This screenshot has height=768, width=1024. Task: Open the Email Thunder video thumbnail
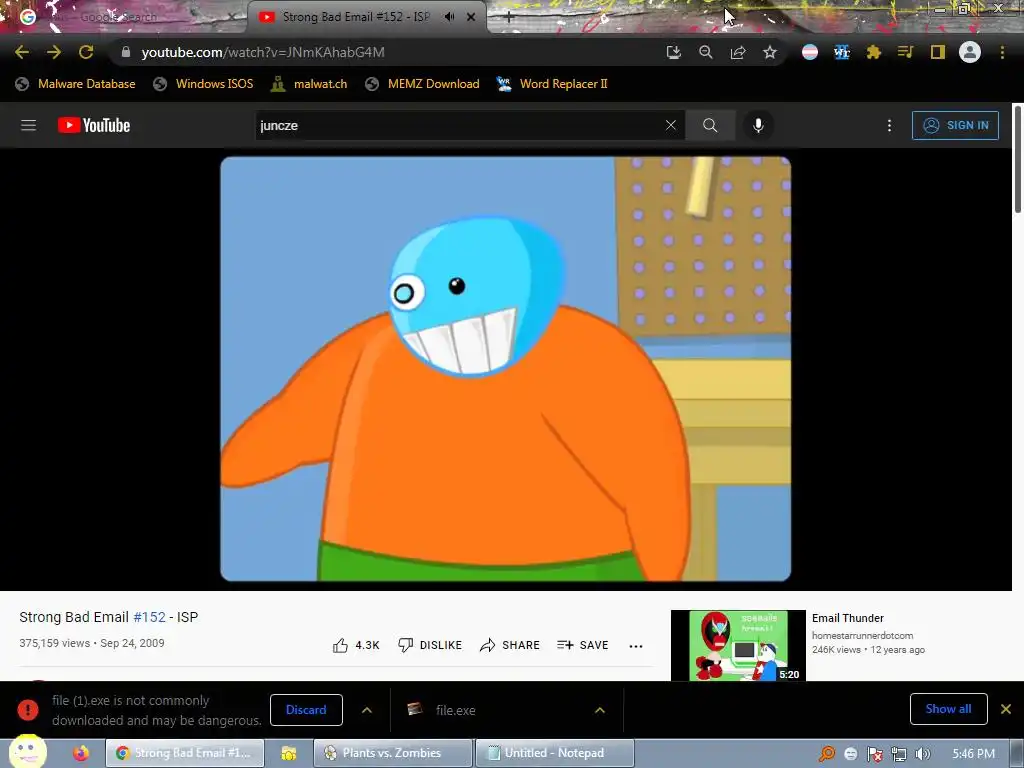(738, 646)
